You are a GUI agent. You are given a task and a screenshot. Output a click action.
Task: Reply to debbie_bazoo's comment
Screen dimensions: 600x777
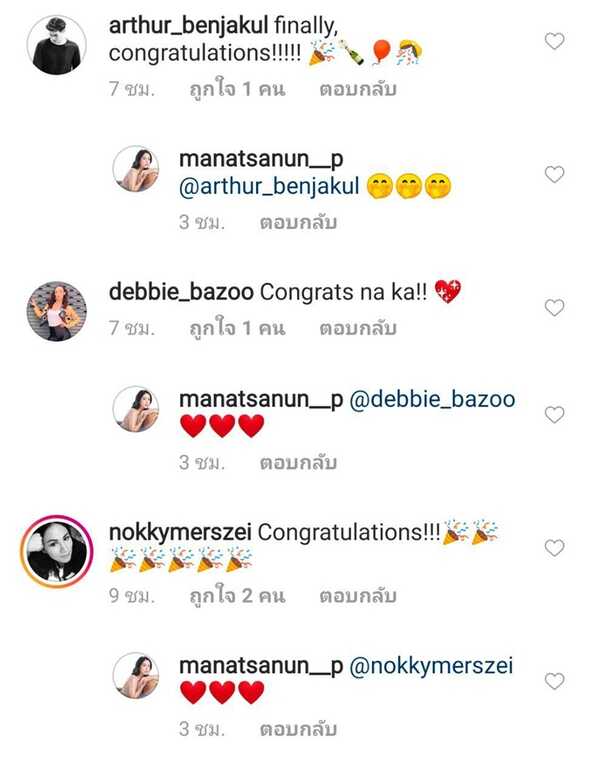click(x=358, y=329)
